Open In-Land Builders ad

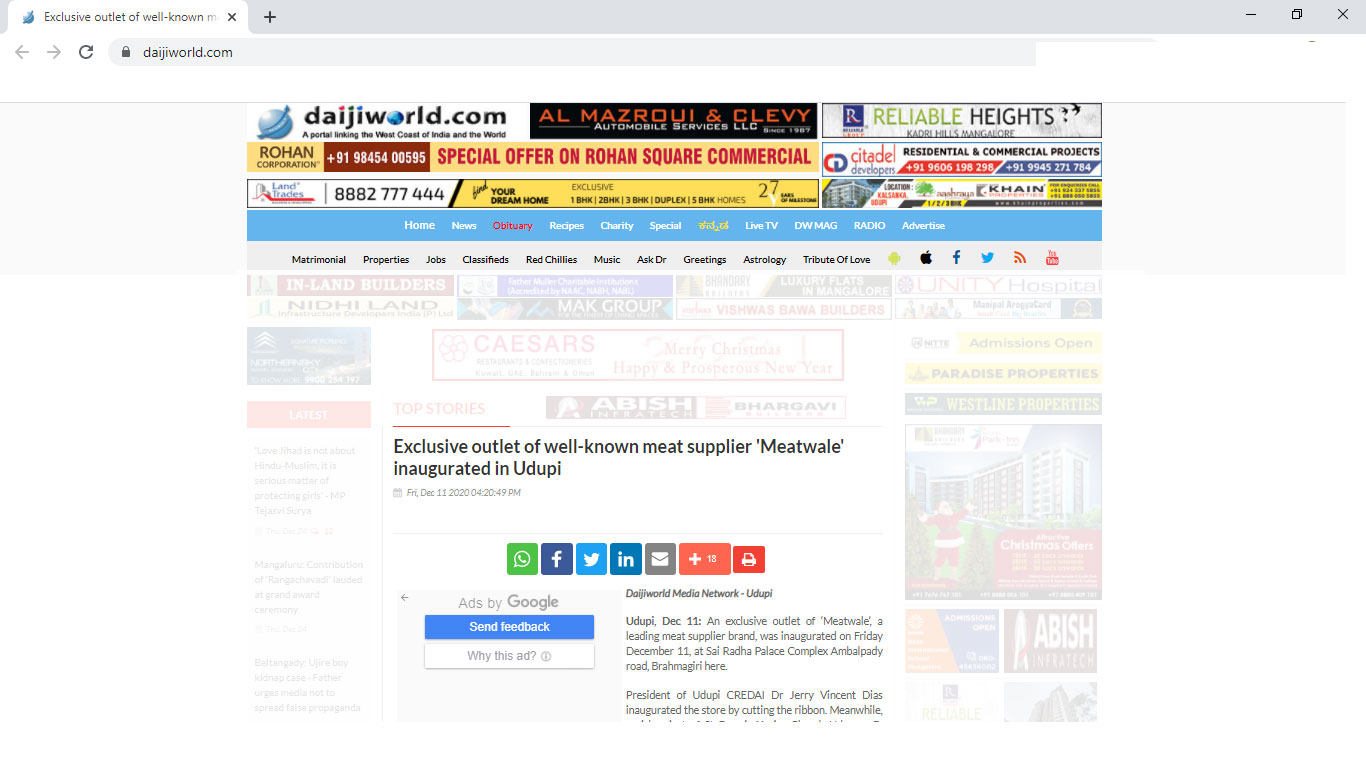click(350, 285)
